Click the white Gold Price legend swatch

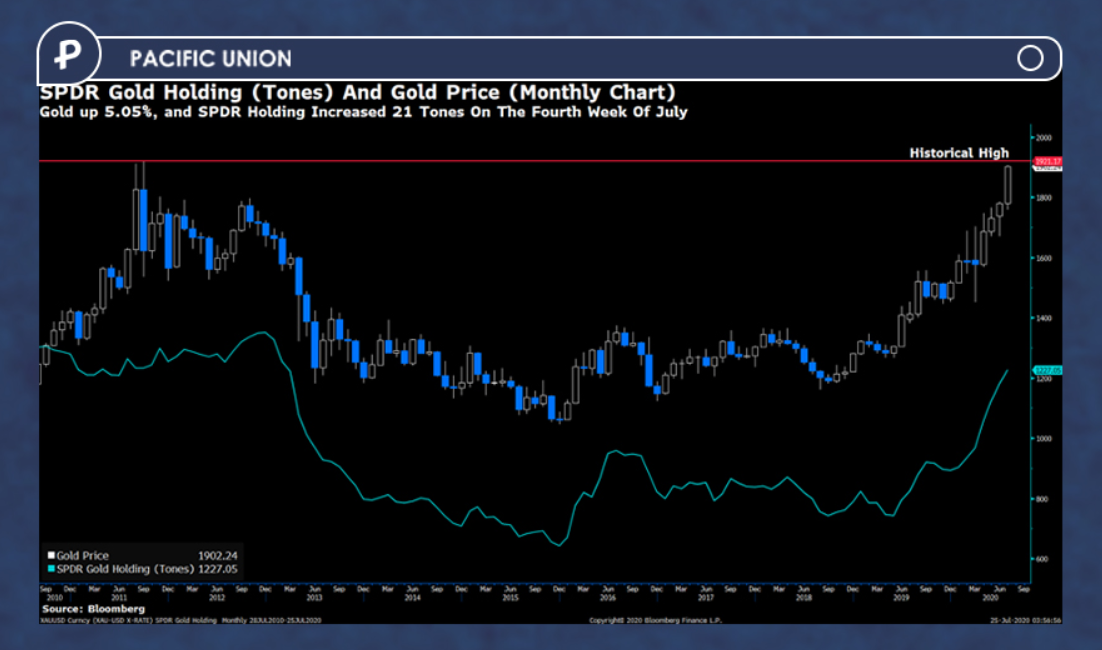[51, 555]
